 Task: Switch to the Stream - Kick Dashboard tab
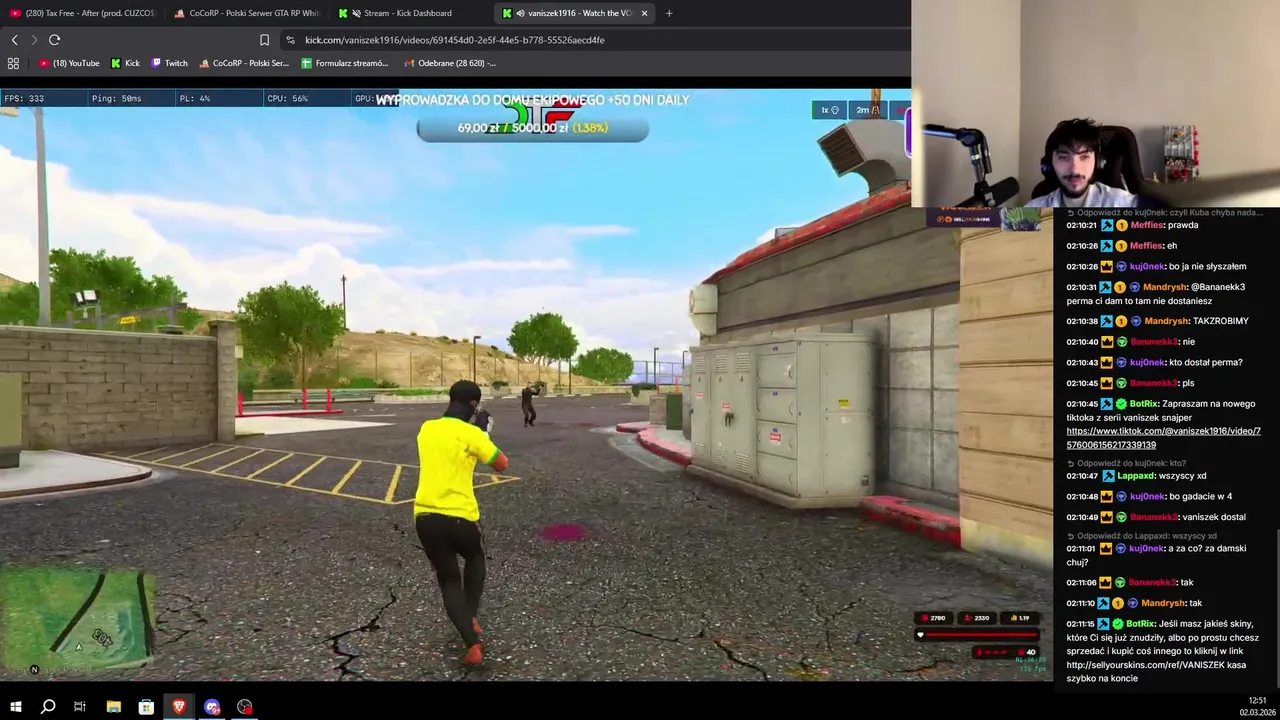[410, 13]
